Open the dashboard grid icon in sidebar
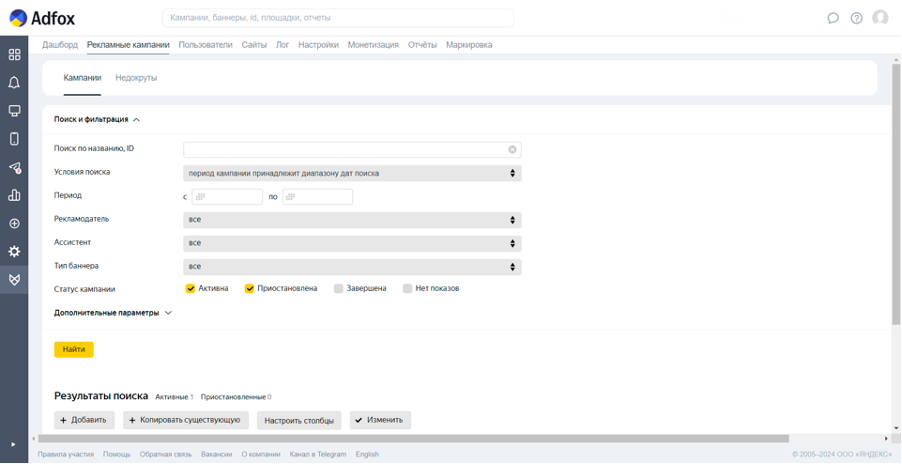This screenshot has height=464, width=902. pyautogui.click(x=14, y=54)
